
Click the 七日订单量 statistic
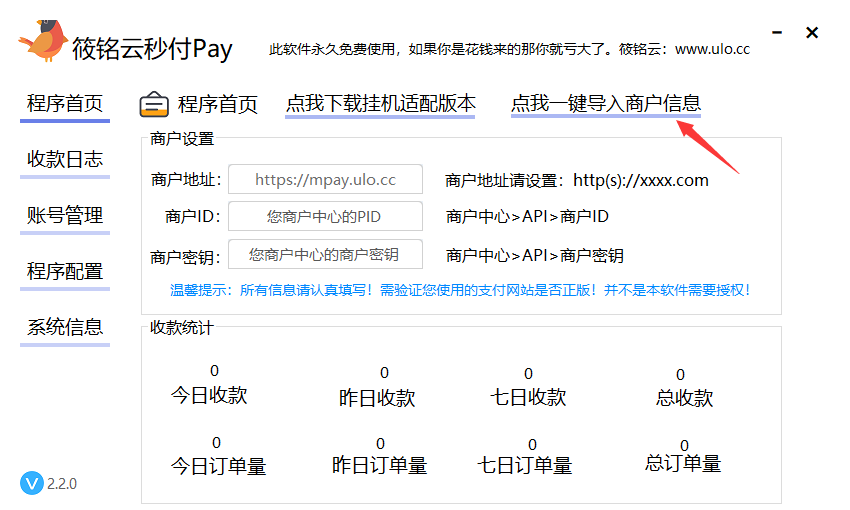[x=525, y=457]
